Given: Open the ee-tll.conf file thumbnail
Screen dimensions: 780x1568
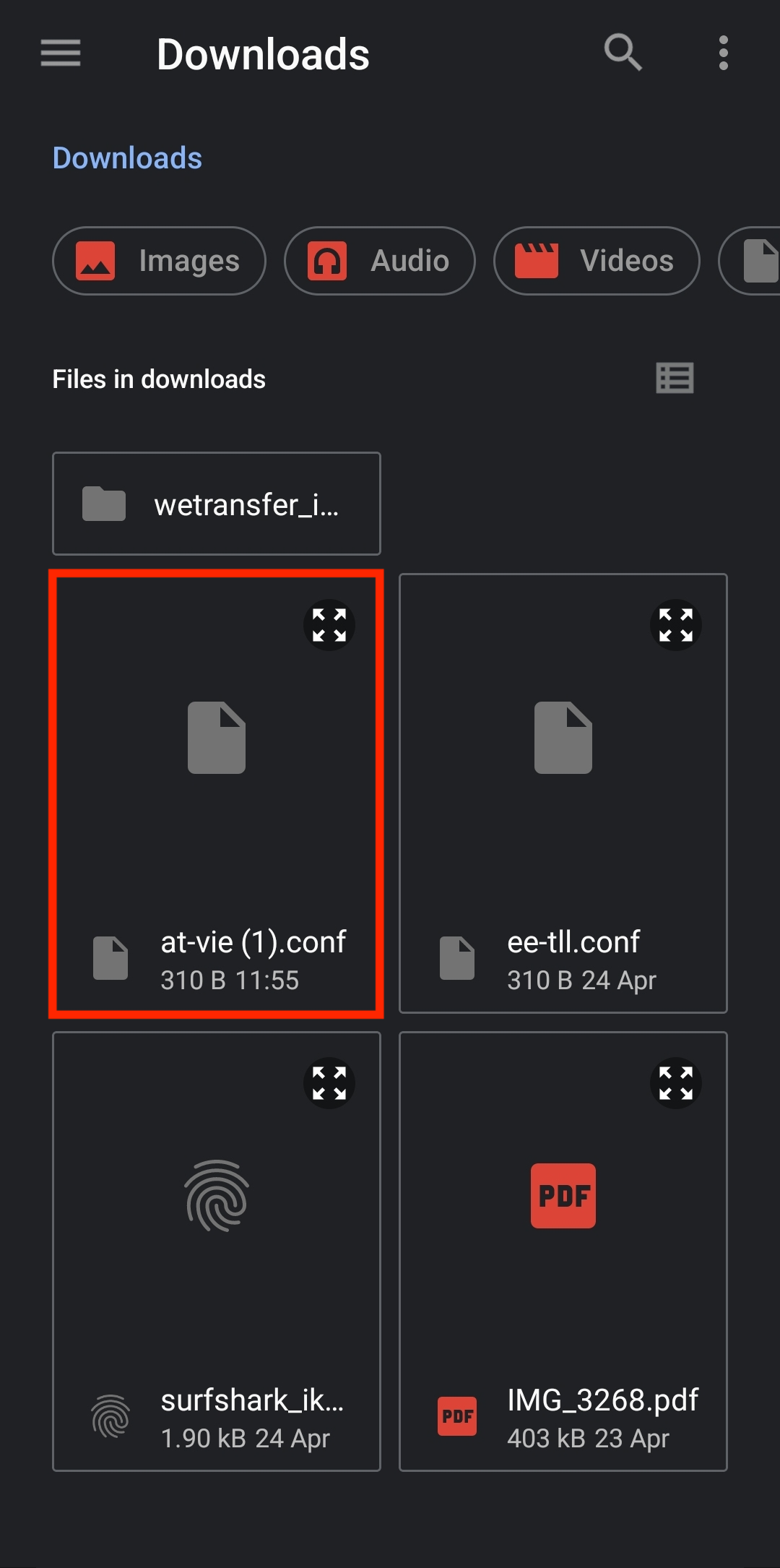Looking at the screenshot, I should pos(563,738).
